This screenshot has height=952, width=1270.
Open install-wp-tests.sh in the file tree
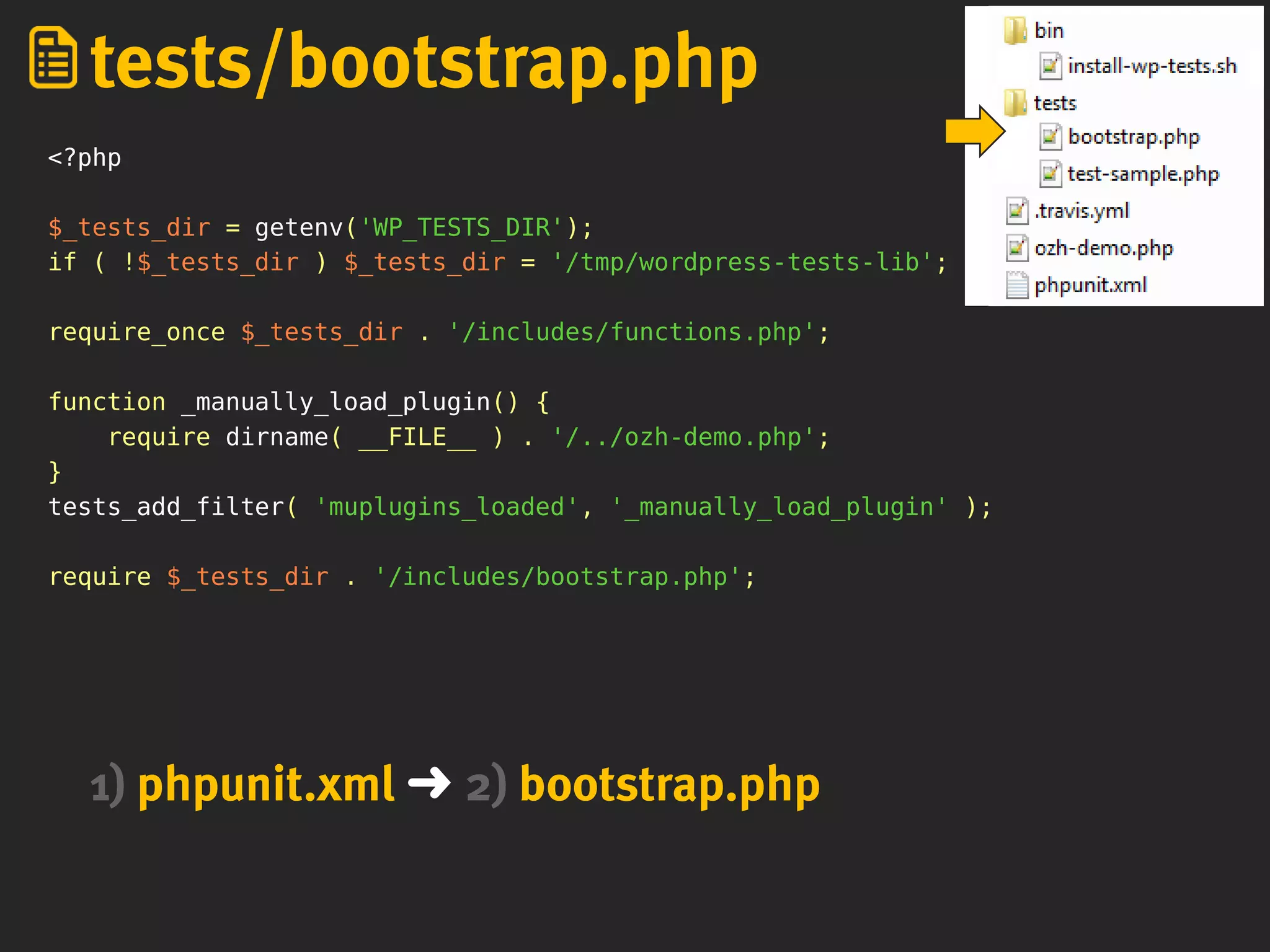tap(1152, 66)
